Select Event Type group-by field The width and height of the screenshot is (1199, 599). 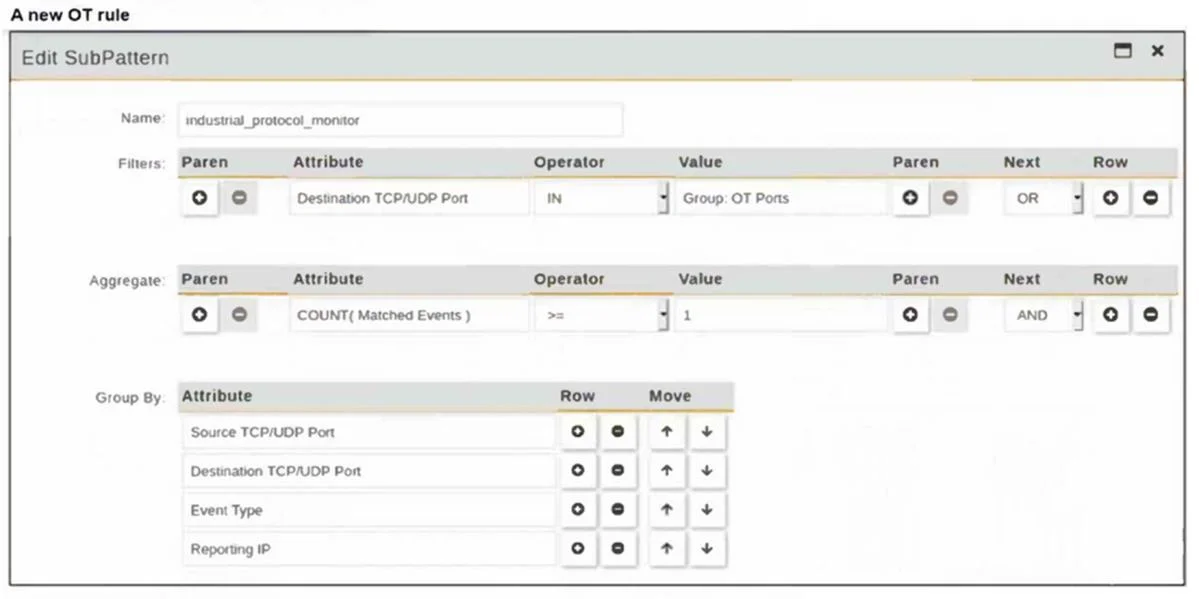[369, 509]
